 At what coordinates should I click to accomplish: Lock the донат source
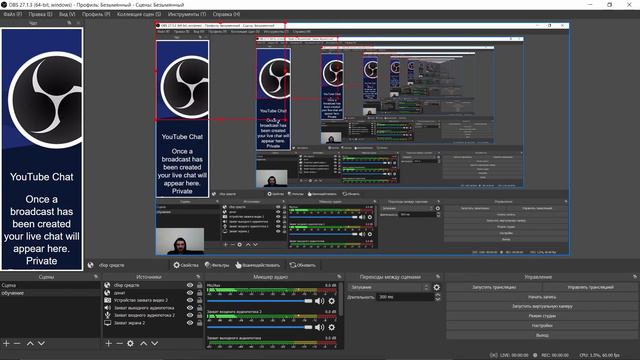(x=199, y=293)
